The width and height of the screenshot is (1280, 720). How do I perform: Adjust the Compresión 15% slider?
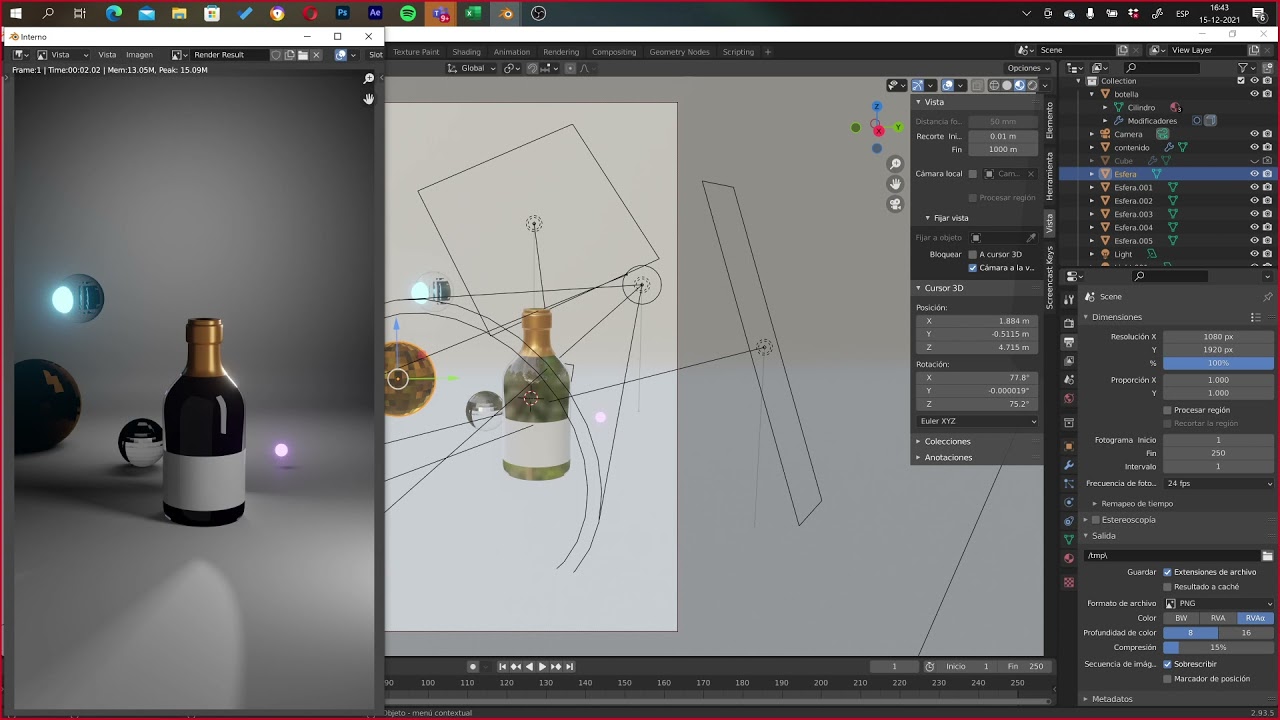coord(1219,648)
